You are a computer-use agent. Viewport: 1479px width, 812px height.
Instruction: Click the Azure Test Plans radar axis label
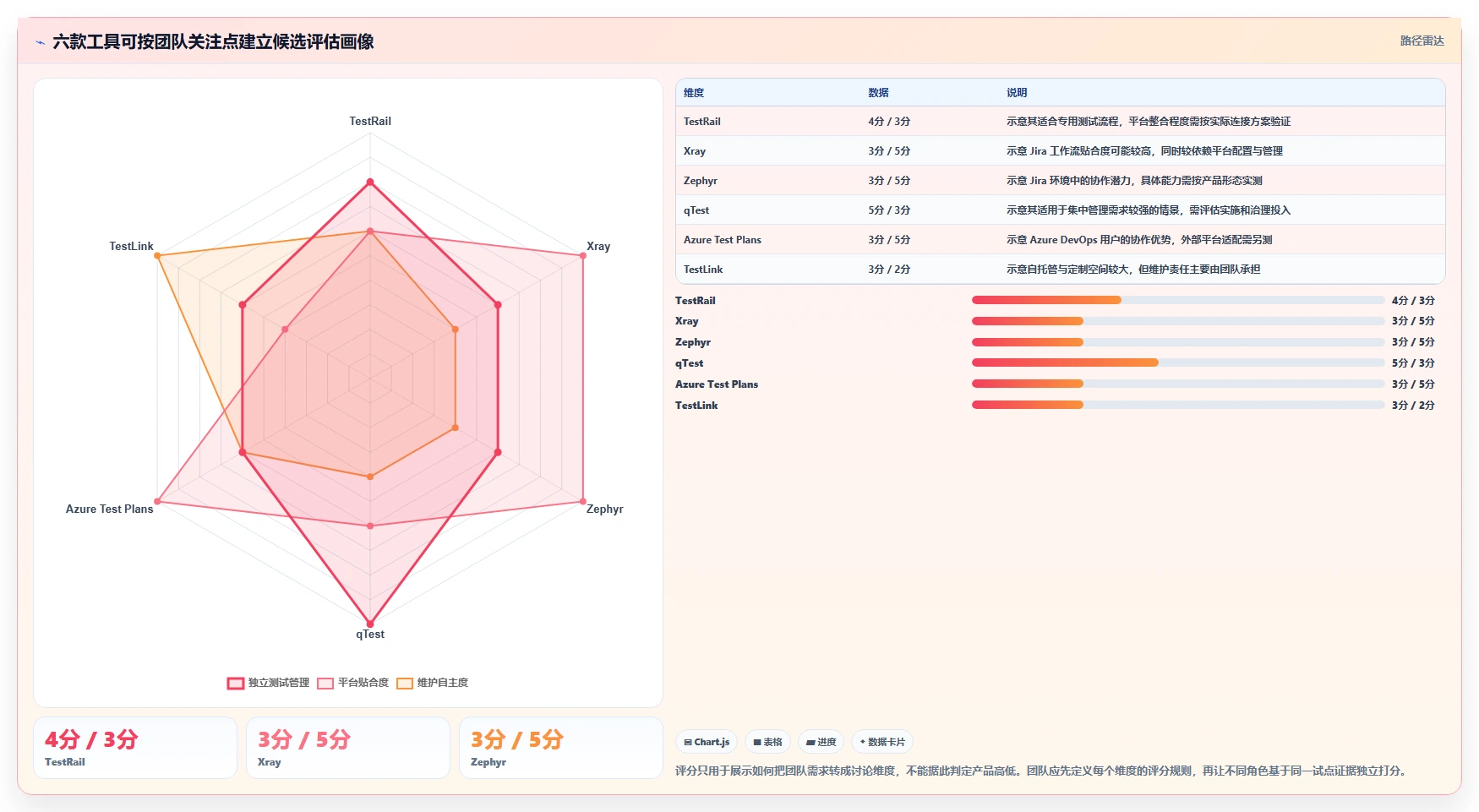110,509
